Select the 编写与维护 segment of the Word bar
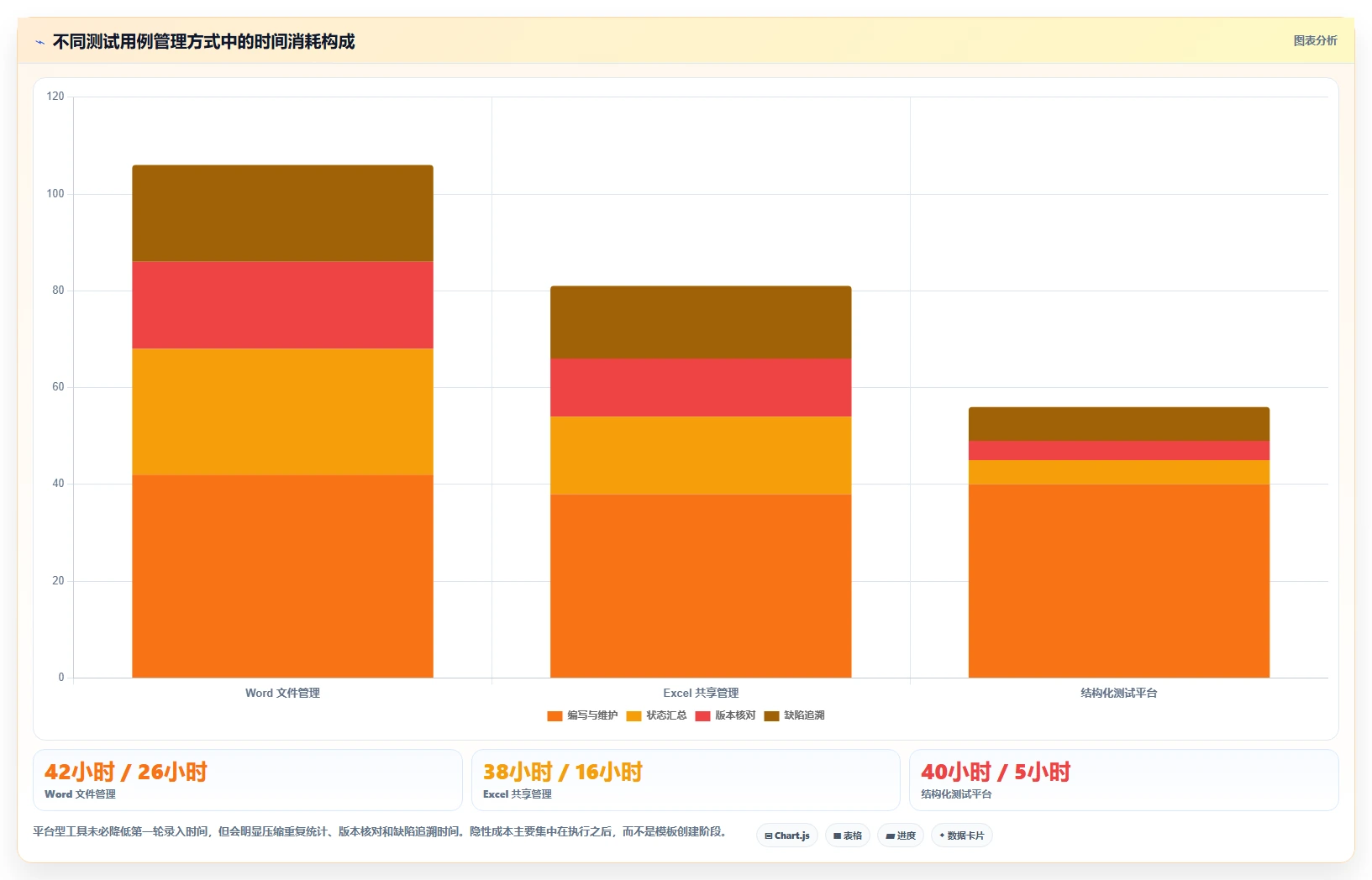This screenshot has width=1372, height=880. point(282,576)
